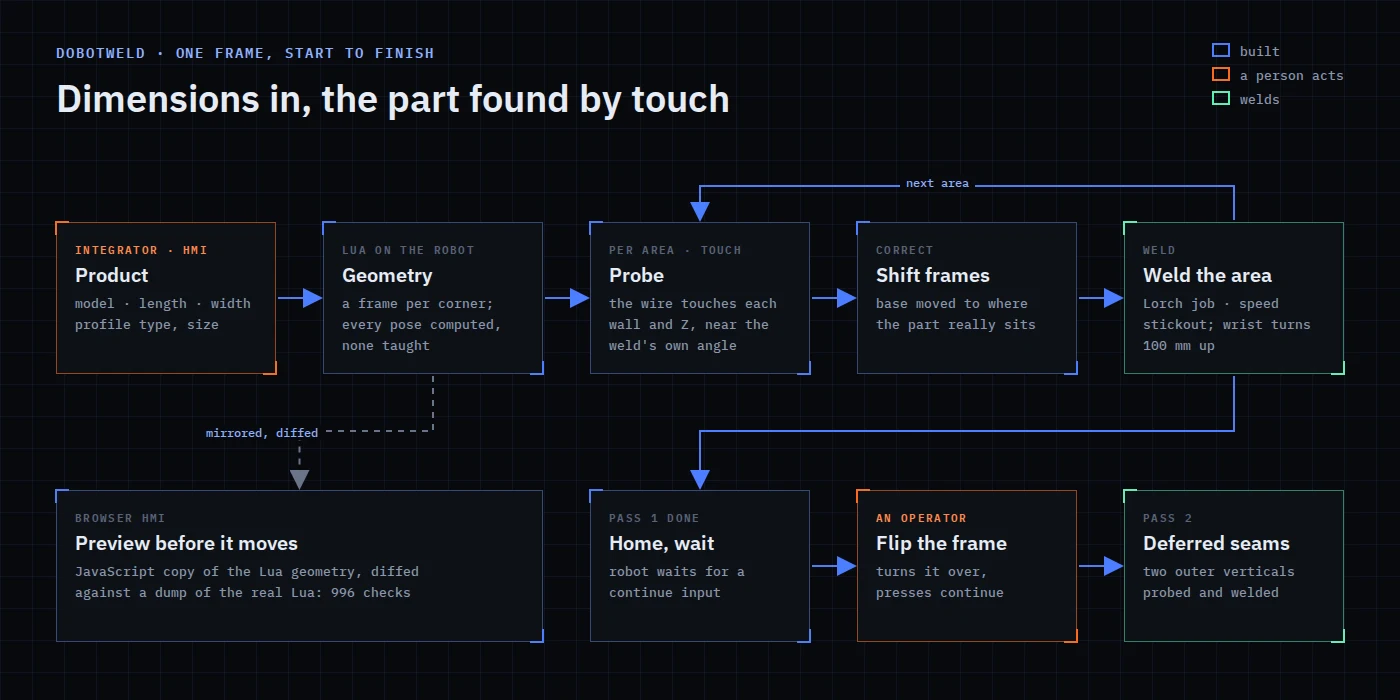1400x700 pixels.
Task: Click the 'PER AREA · TOUCH' tag
Action: tap(675, 250)
